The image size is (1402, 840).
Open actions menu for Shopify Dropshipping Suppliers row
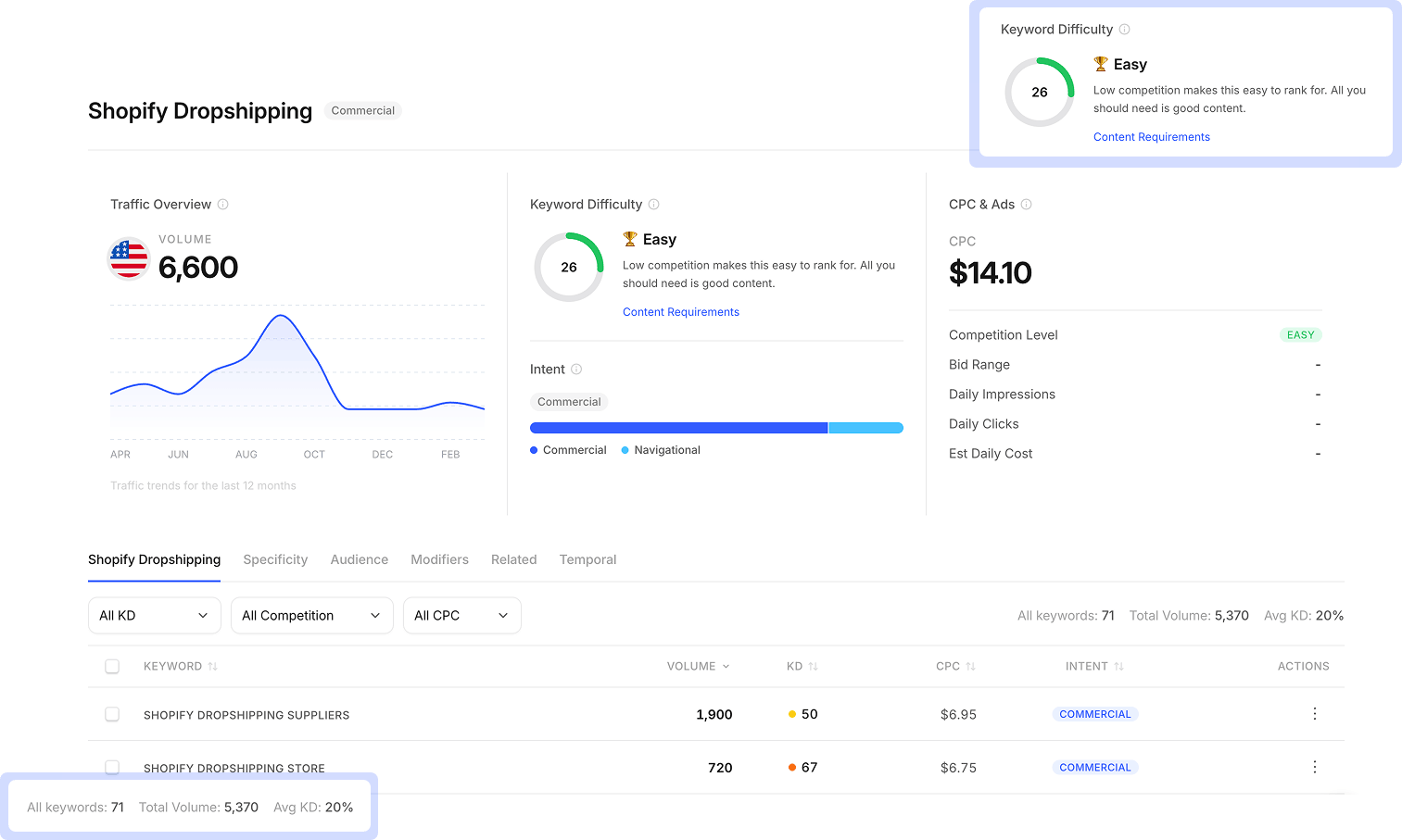1314,714
